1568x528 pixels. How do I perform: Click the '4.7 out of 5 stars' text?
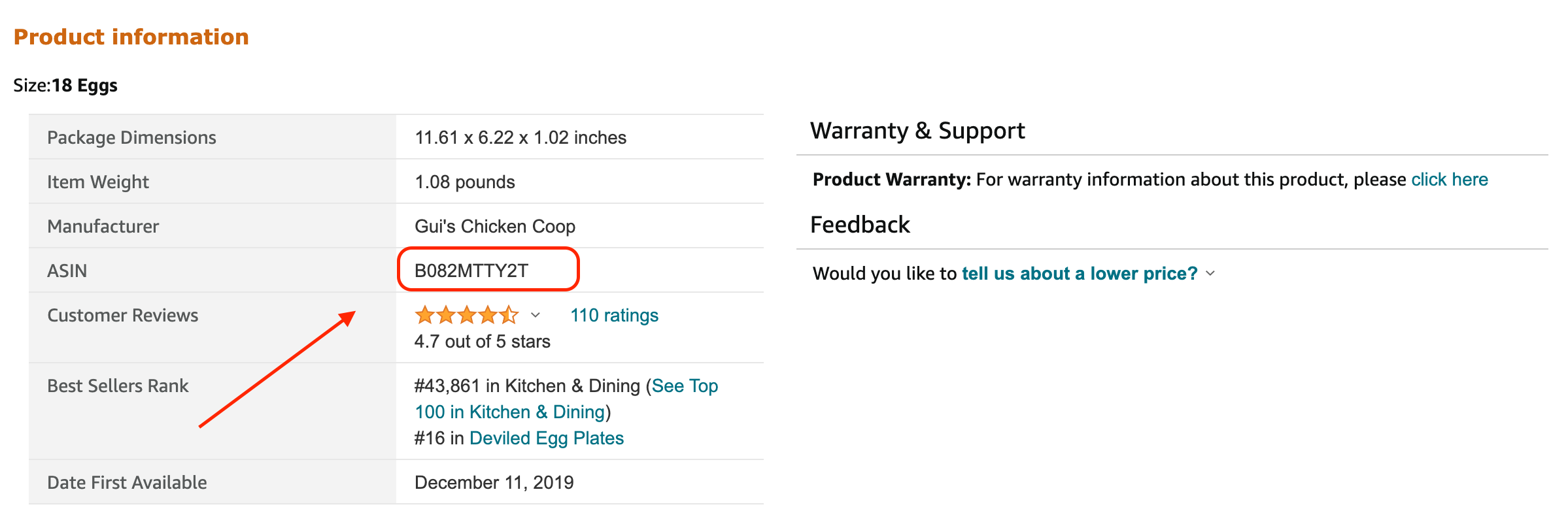coord(483,341)
